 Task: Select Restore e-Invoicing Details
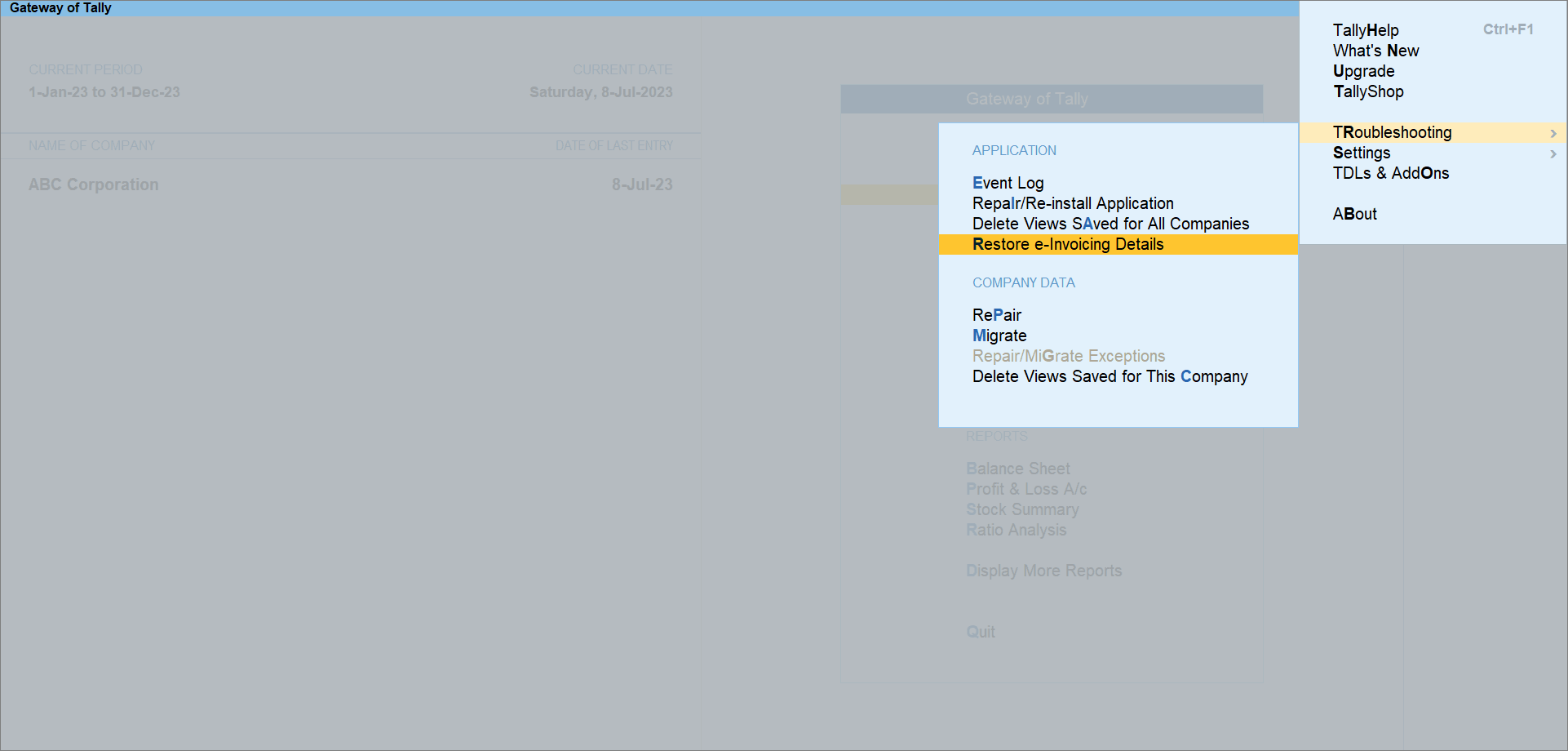[1118, 244]
